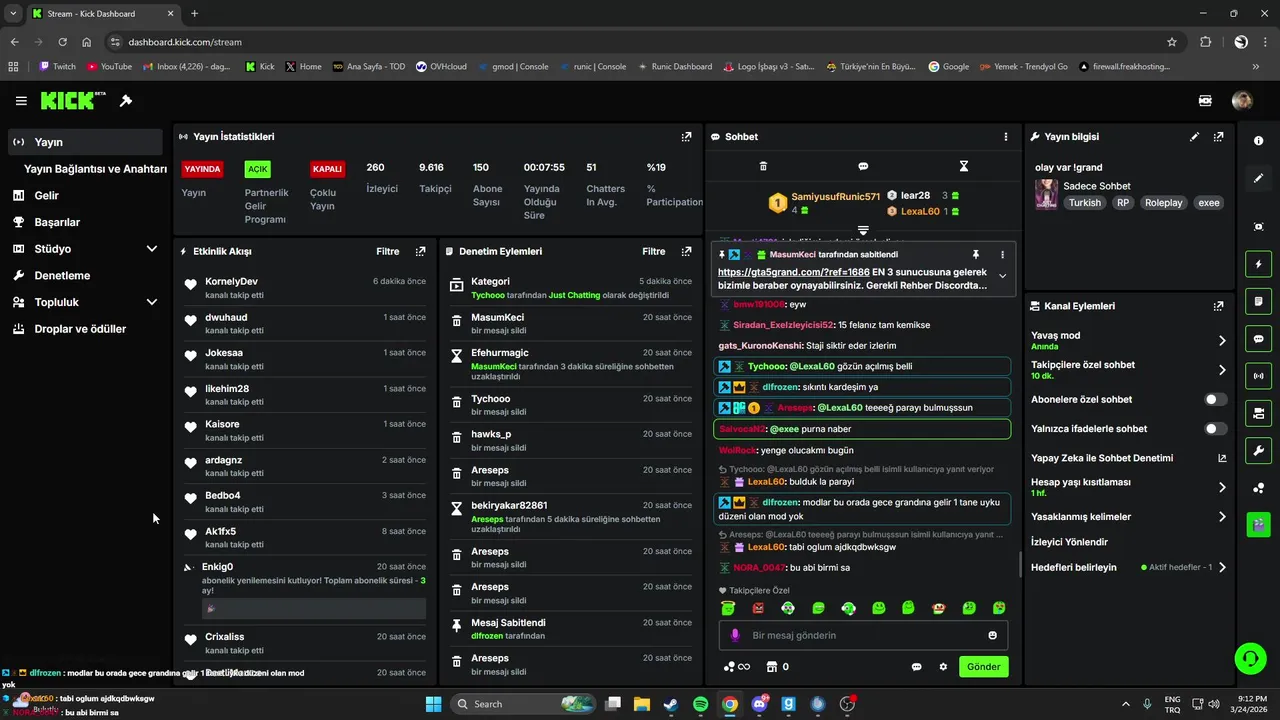Click the info icon in right sidebar

pyautogui.click(x=1258, y=141)
